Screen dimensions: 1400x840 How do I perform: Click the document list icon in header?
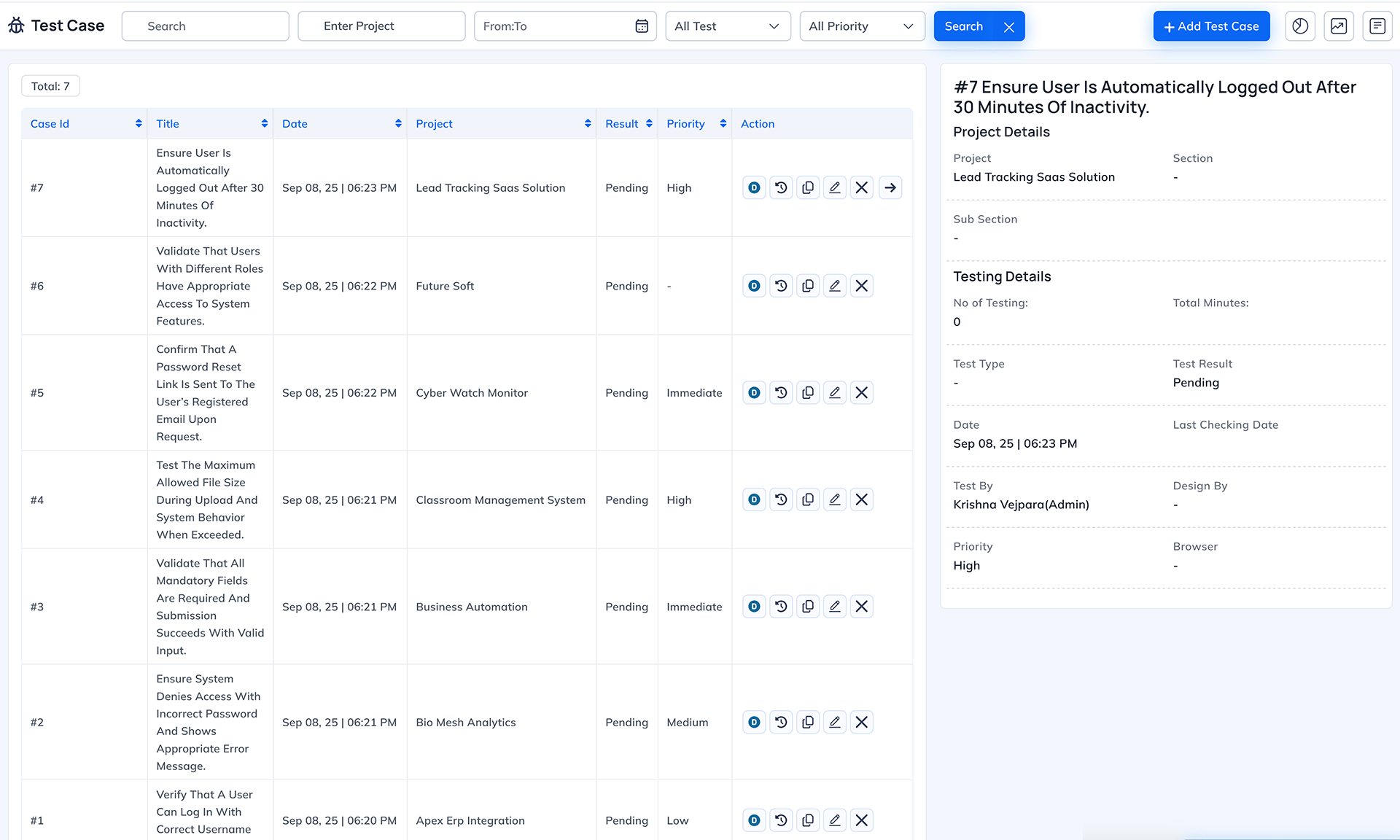click(1377, 26)
